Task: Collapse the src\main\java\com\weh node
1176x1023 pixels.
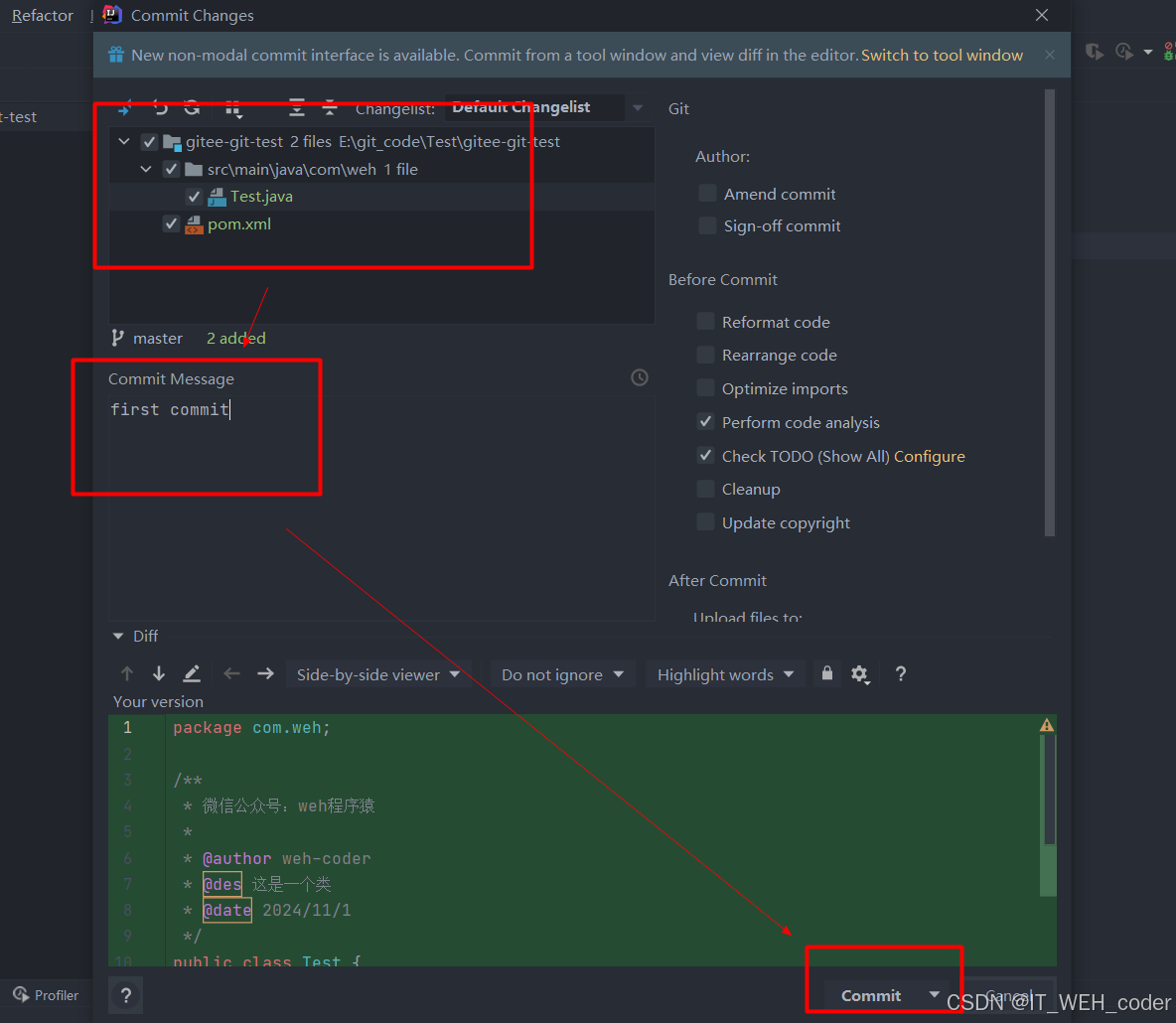Action: [146, 169]
